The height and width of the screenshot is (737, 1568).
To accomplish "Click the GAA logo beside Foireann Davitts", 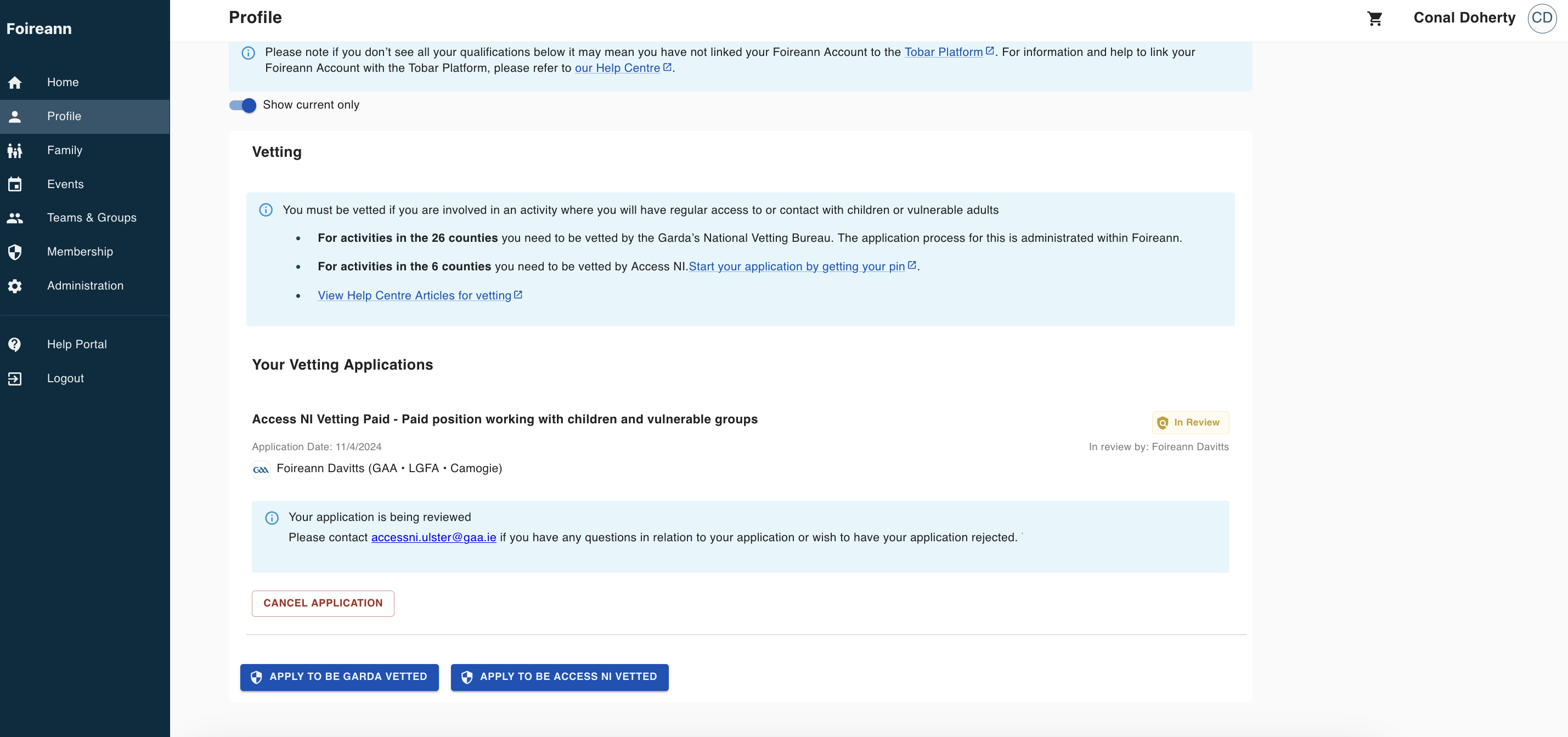I will (261, 469).
